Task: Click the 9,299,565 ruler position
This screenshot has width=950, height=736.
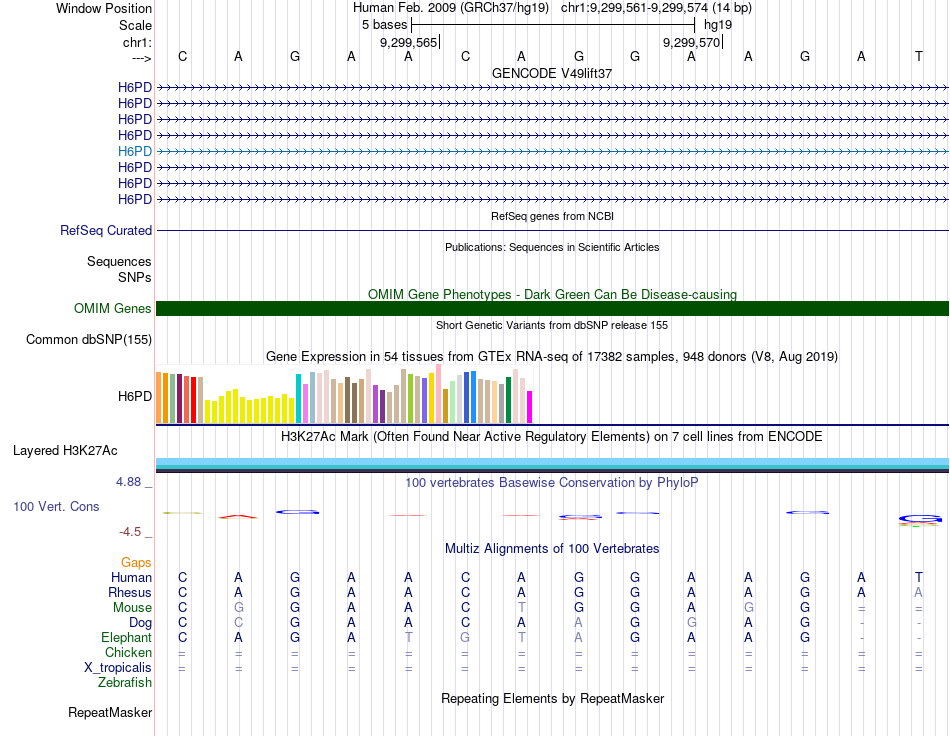Action: coord(408,43)
